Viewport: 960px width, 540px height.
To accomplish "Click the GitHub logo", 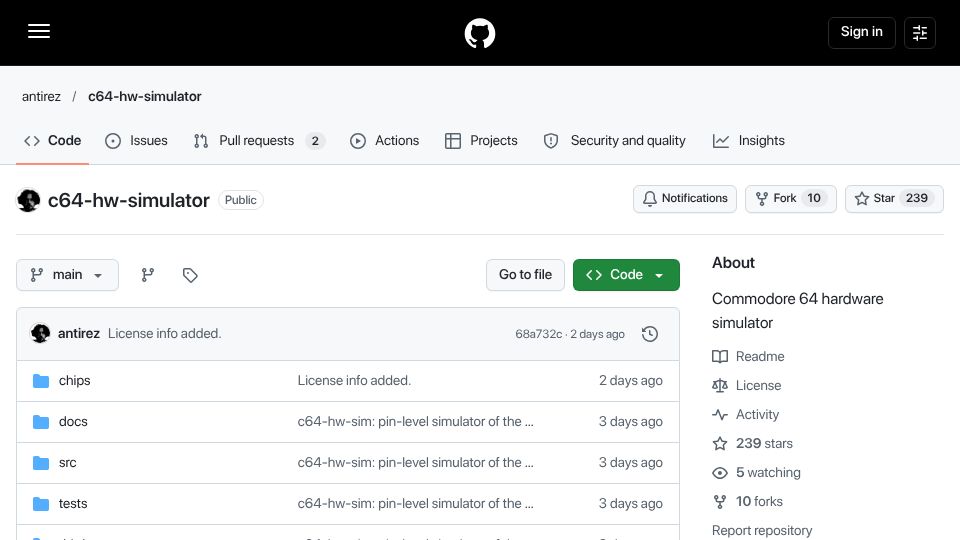I will pos(479,33).
